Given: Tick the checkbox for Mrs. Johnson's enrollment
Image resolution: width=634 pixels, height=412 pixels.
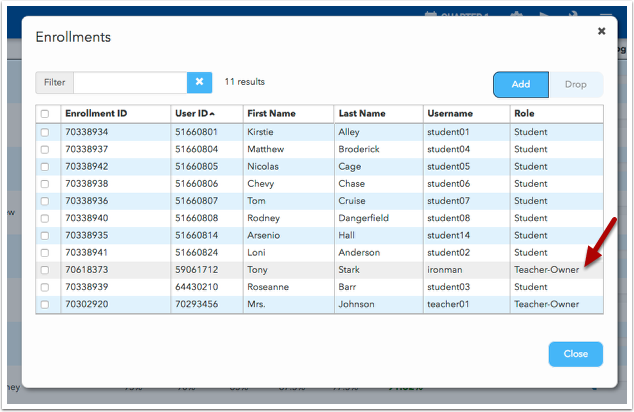Looking at the screenshot, I should pyautogui.click(x=44, y=304).
